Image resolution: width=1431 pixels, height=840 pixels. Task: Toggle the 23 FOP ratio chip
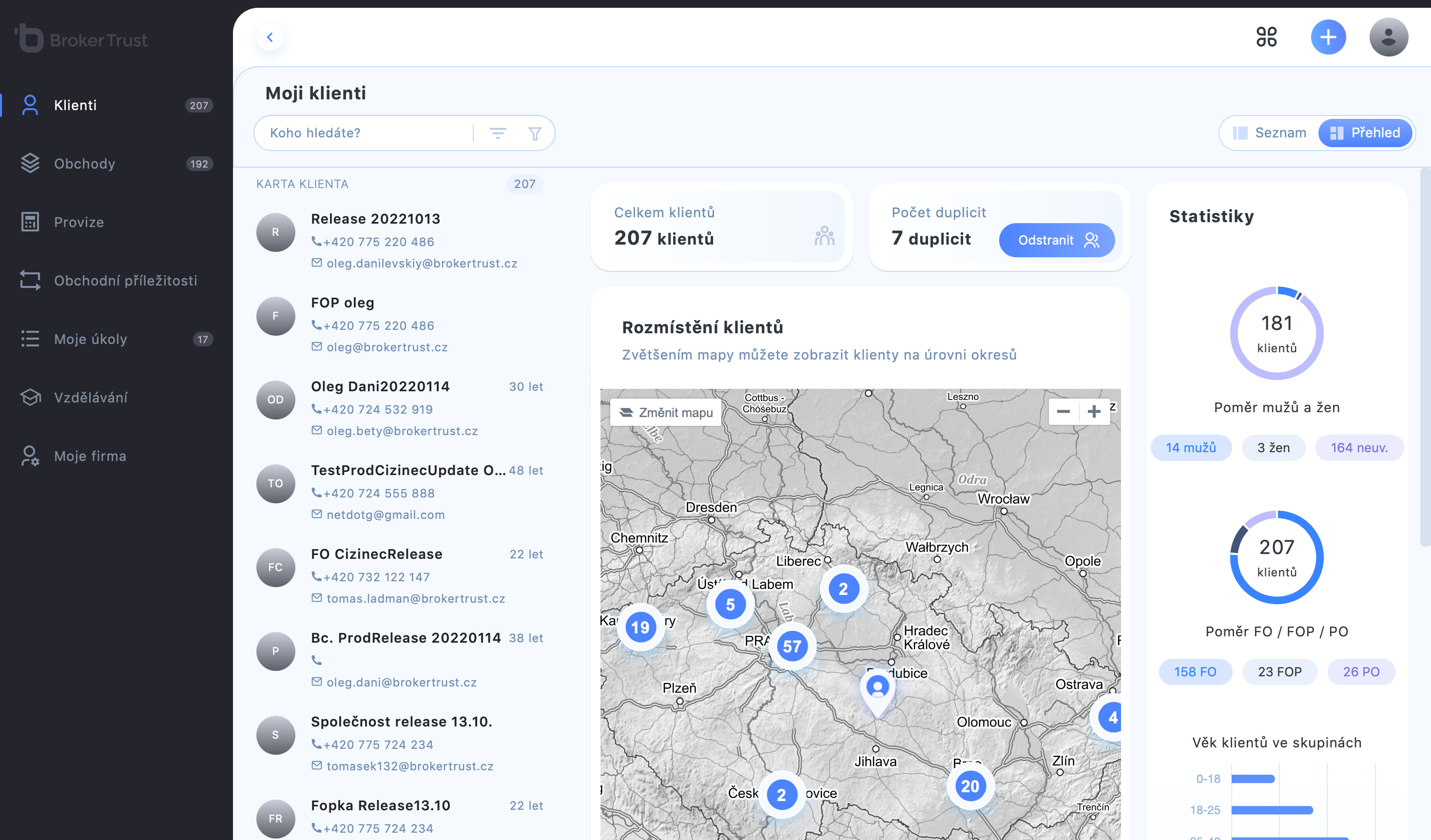(x=1280, y=671)
